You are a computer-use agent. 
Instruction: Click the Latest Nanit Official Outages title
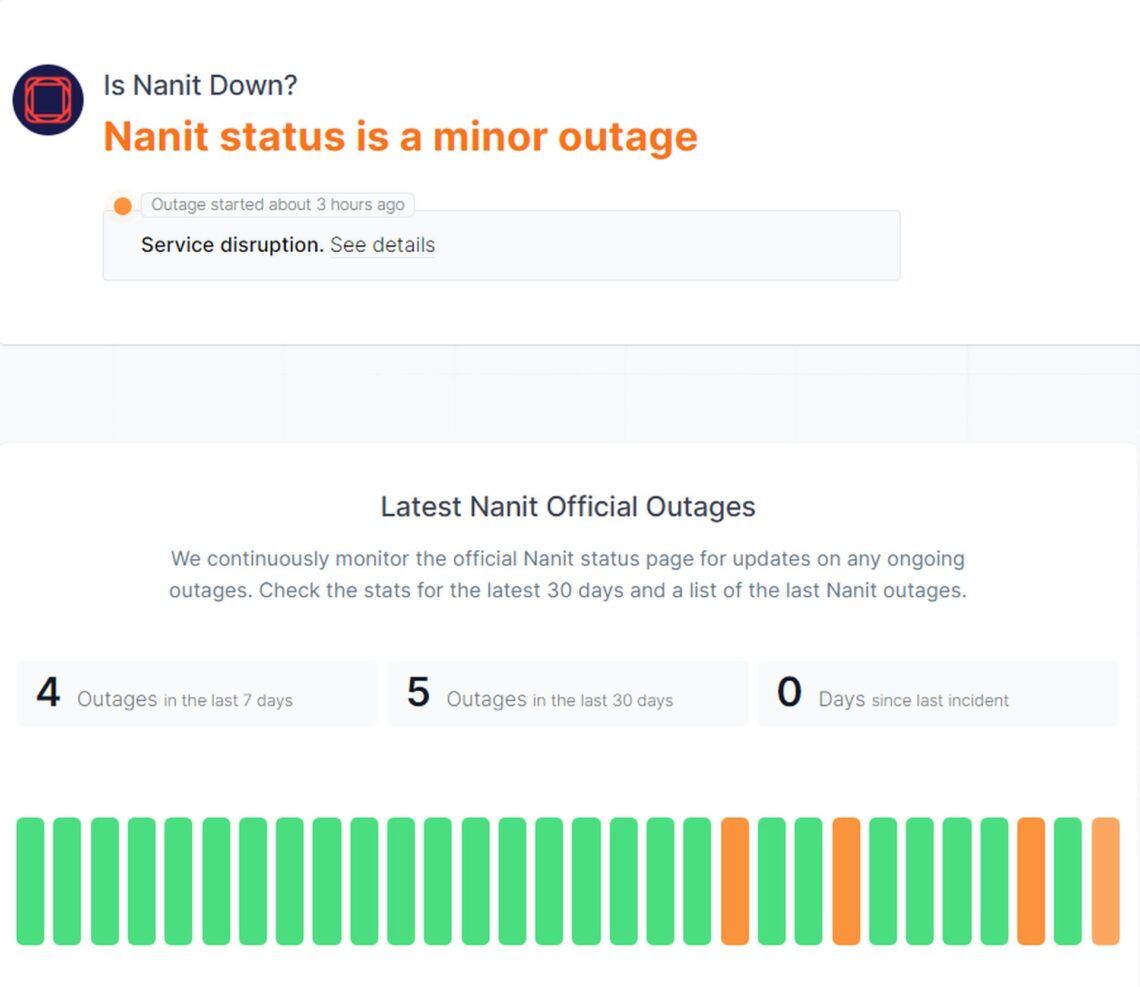tap(567, 507)
